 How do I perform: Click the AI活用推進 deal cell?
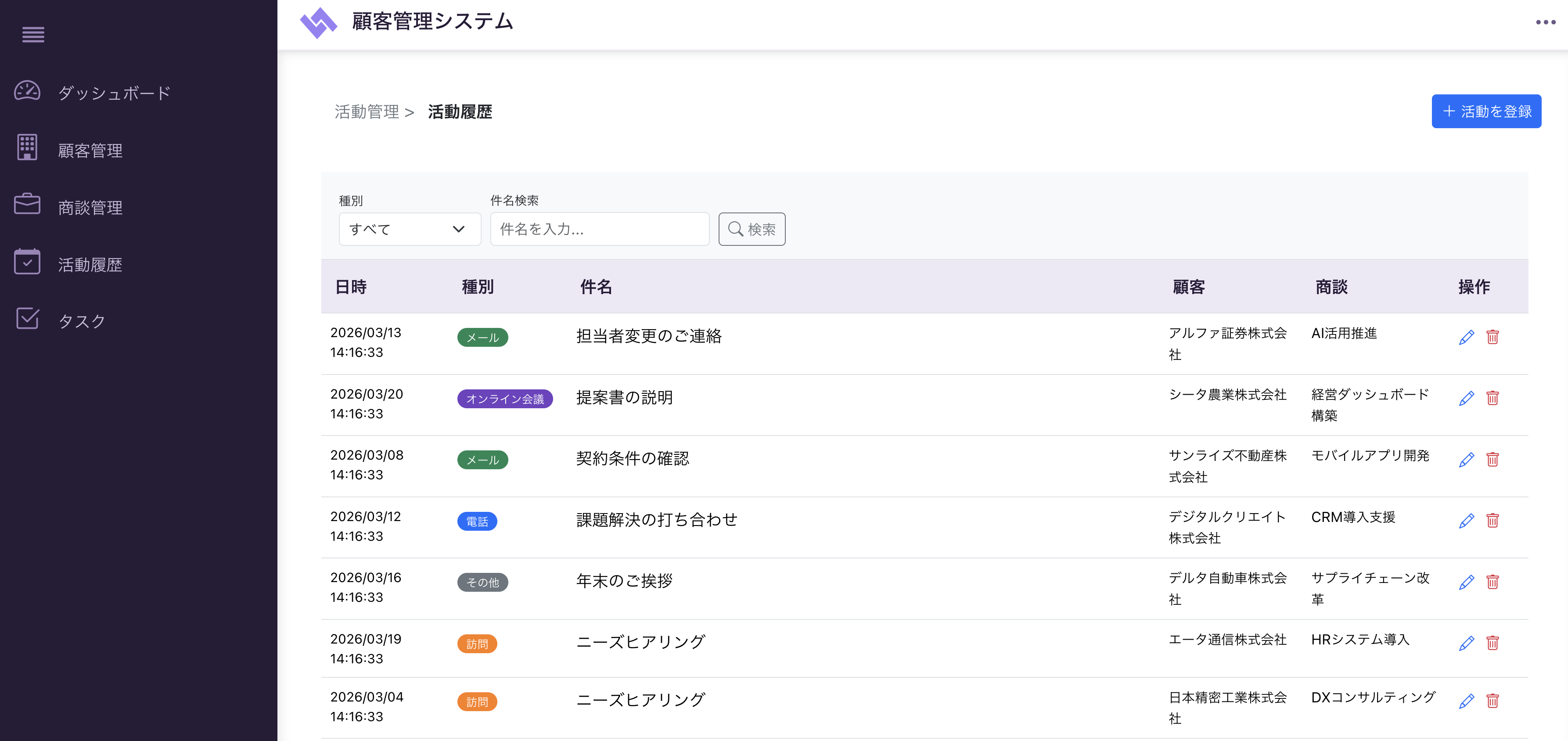[1344, 334]
